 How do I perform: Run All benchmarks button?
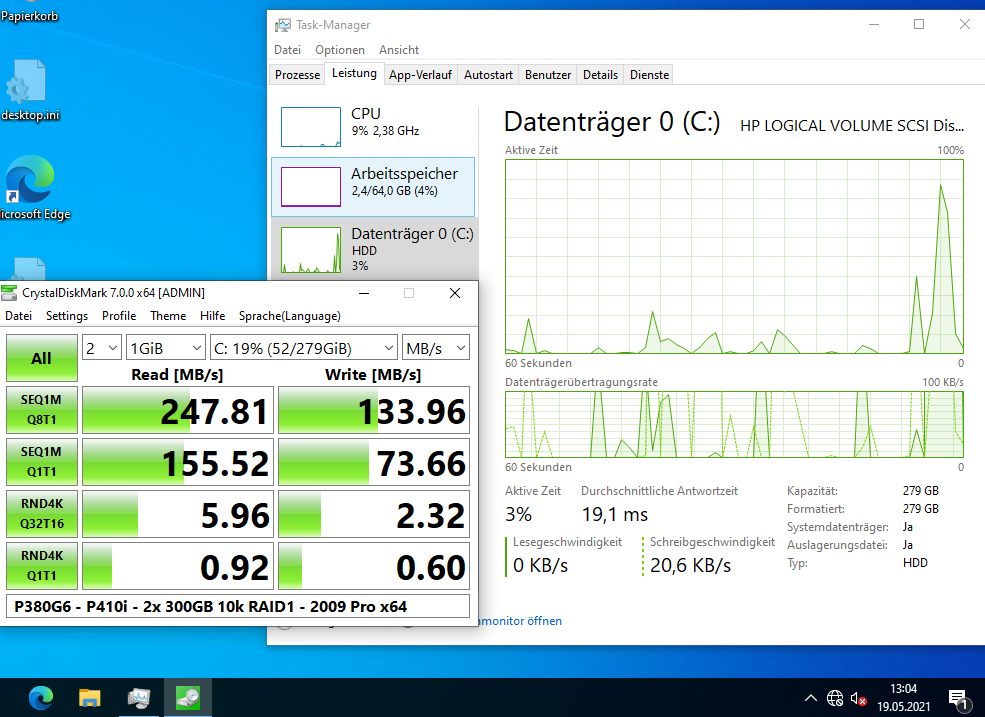tap(41, 358)
